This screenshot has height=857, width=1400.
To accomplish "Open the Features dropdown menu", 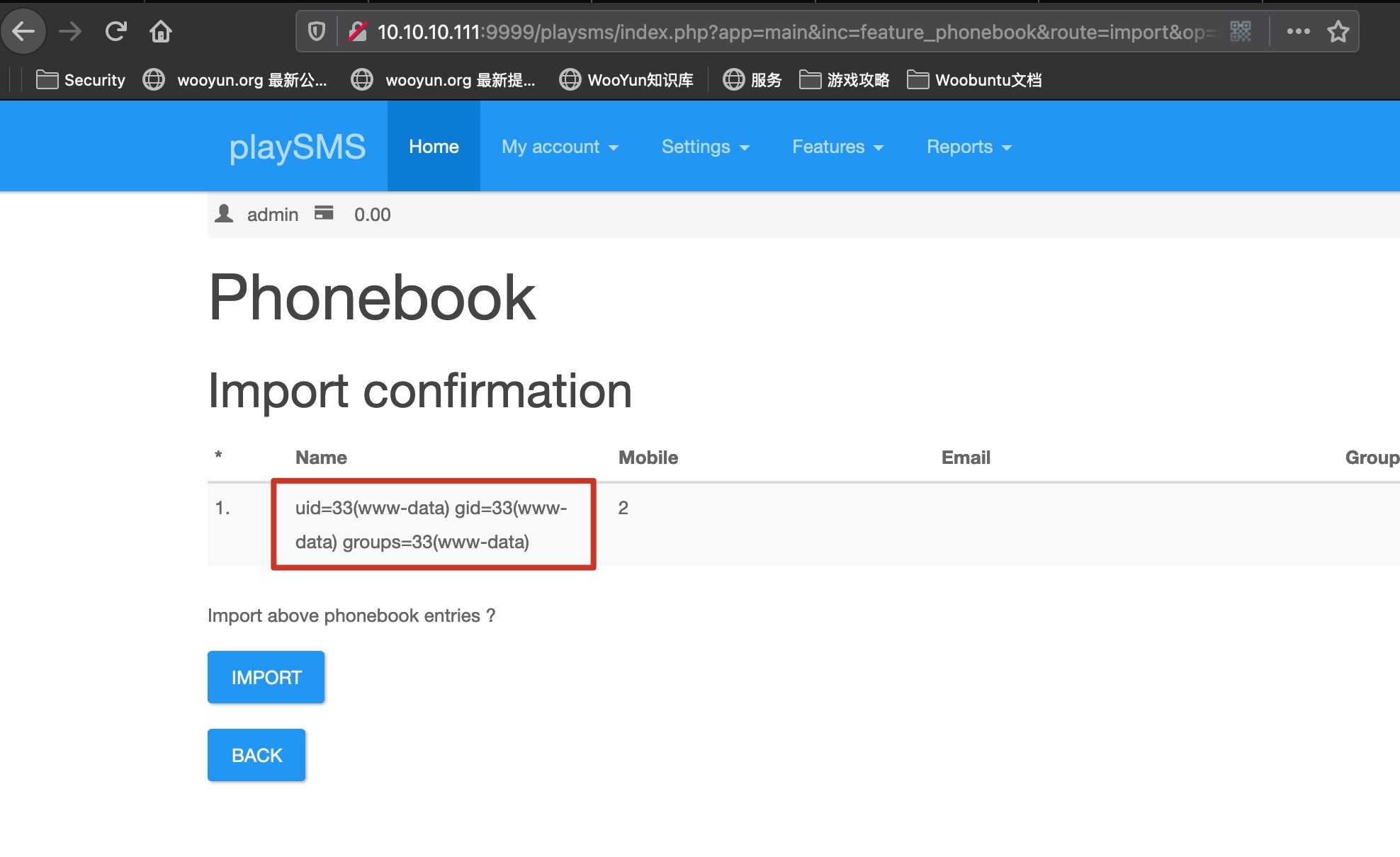I will coord(837,147).
